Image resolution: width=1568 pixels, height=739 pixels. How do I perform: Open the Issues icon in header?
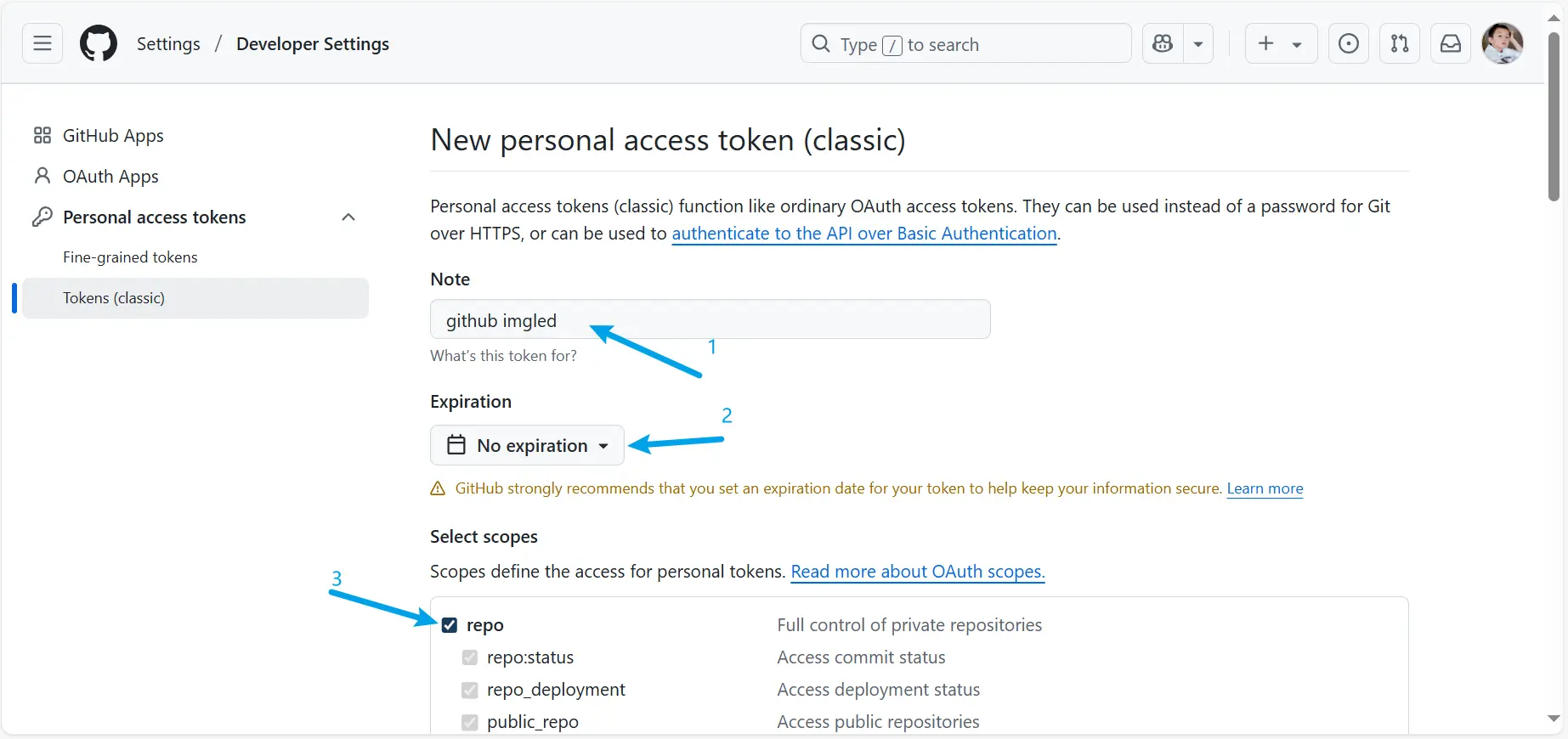[1349, 43]
